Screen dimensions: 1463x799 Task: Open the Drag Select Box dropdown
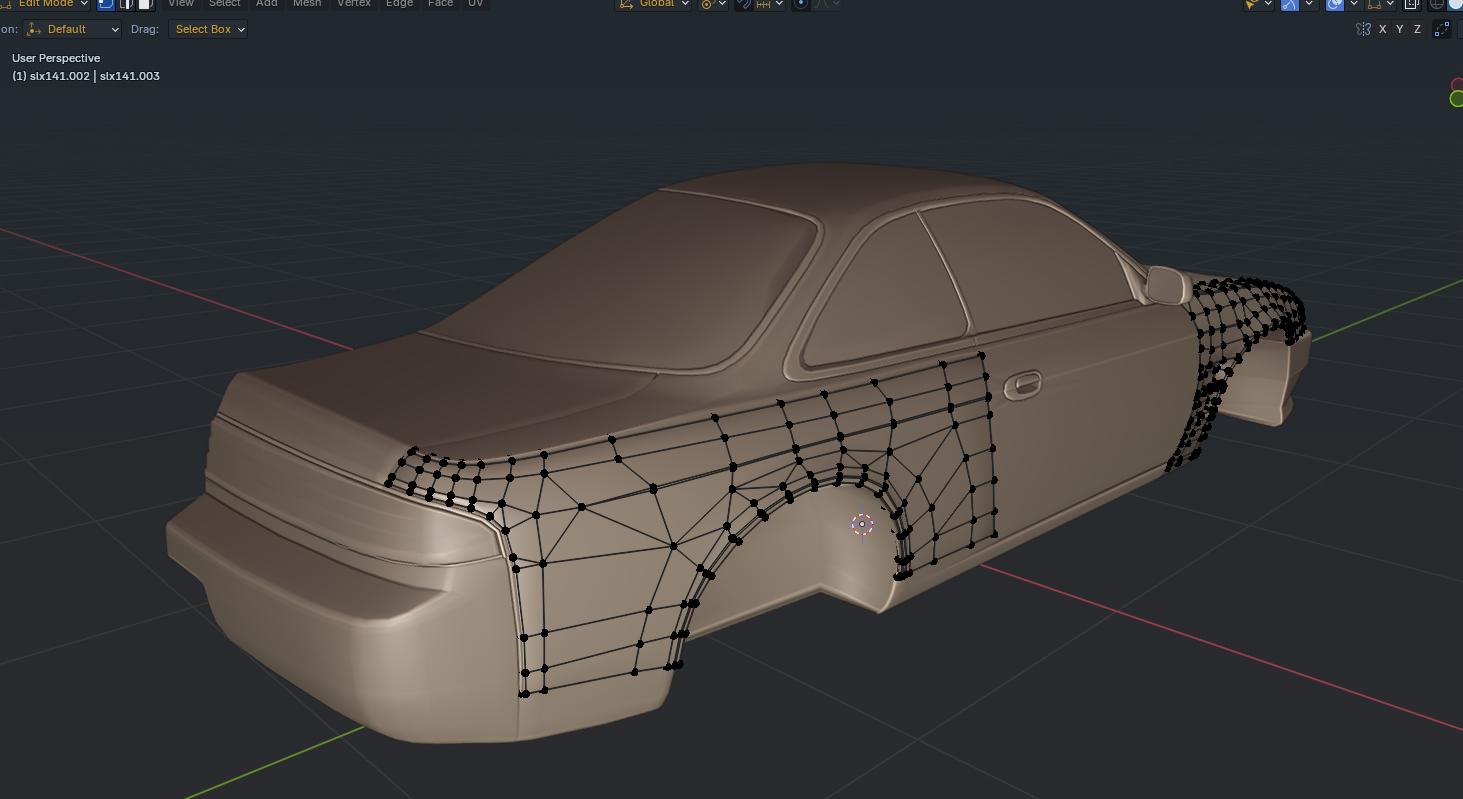pos(208,29)
